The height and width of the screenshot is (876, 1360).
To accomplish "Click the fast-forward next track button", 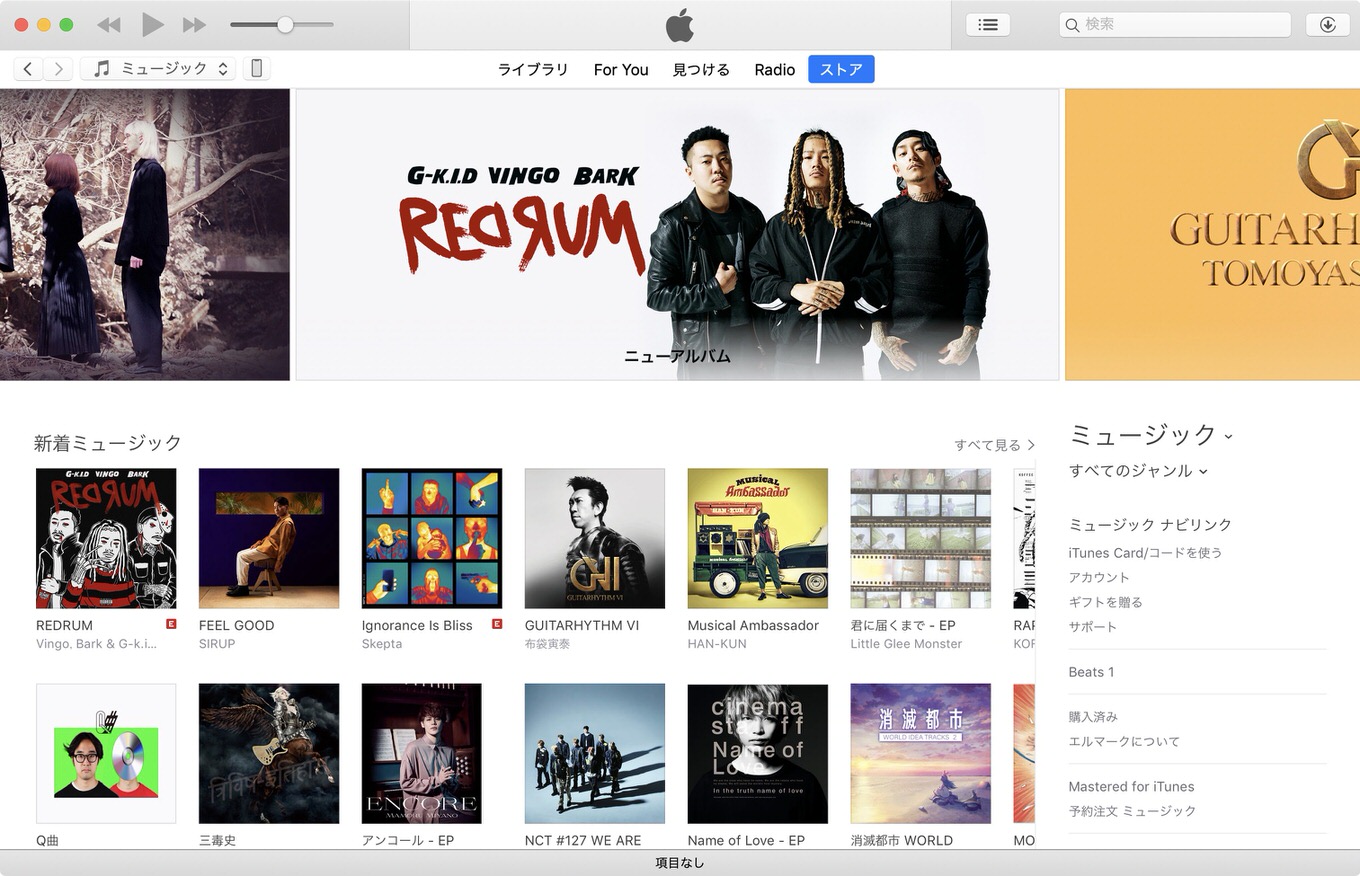I will coord(195,25).
